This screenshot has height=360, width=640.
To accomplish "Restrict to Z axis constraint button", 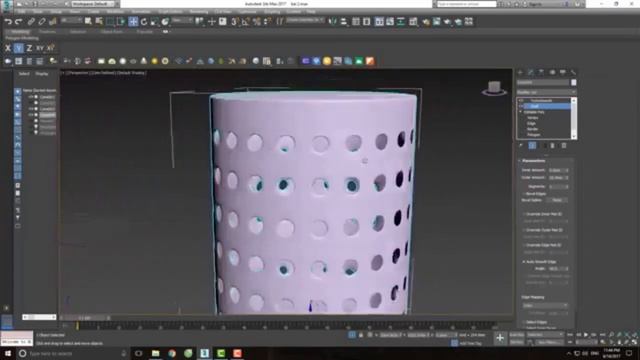I will click(x=29, y=48).
